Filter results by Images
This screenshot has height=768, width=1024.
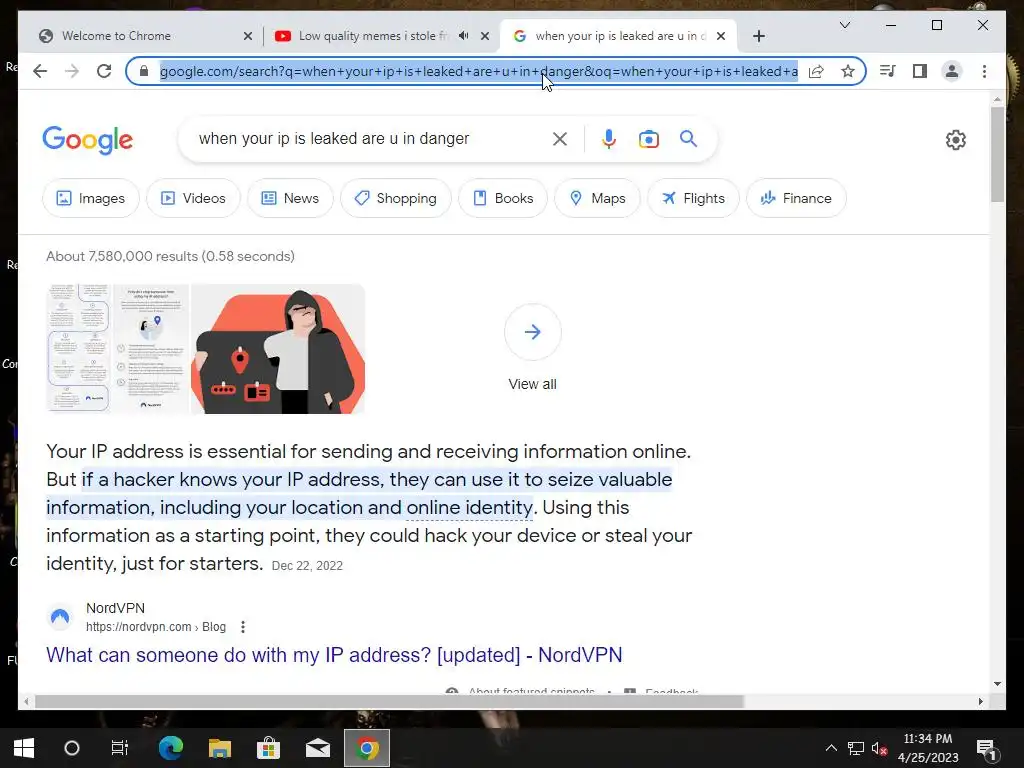point(91,198)
